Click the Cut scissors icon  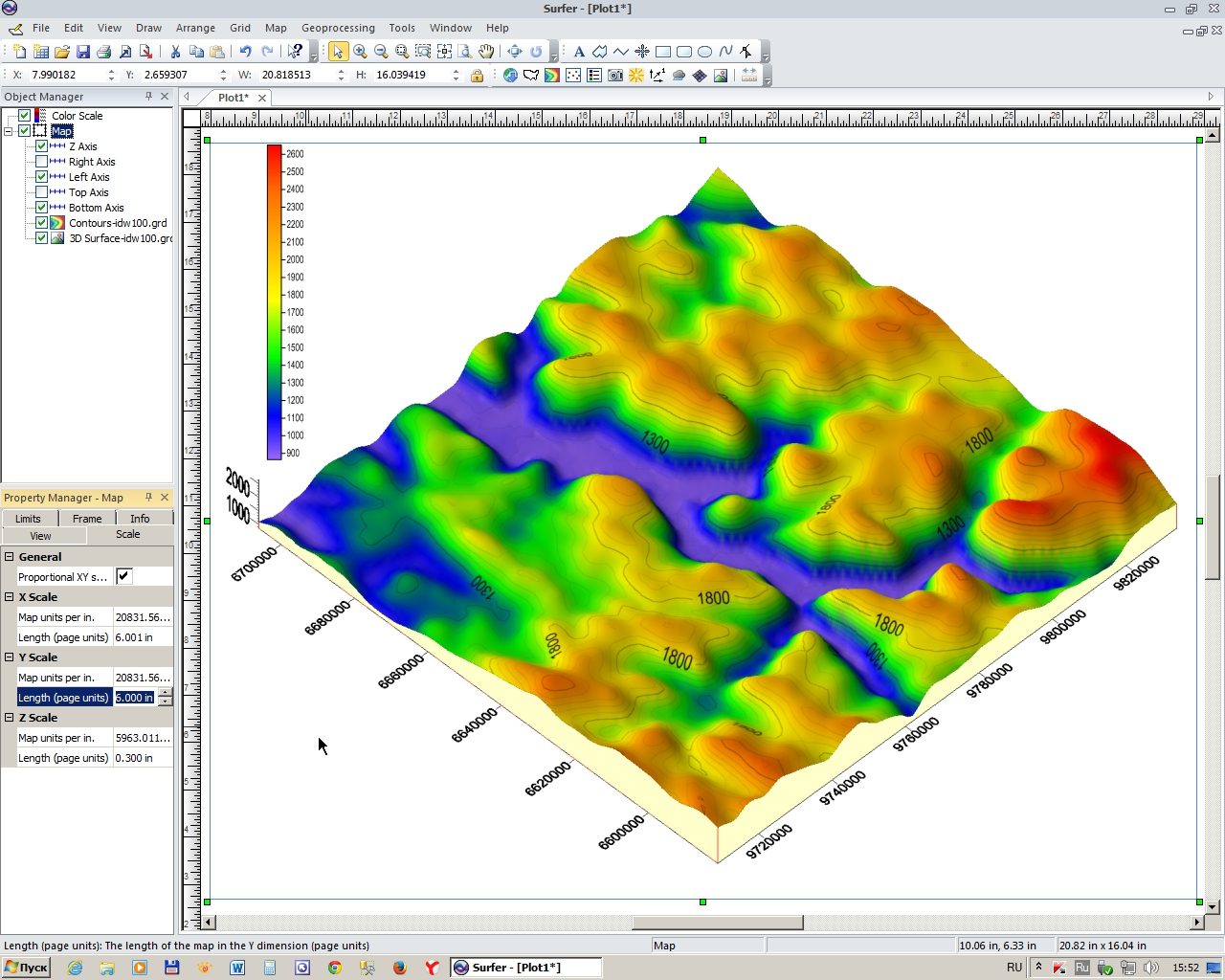click(175, 52)
